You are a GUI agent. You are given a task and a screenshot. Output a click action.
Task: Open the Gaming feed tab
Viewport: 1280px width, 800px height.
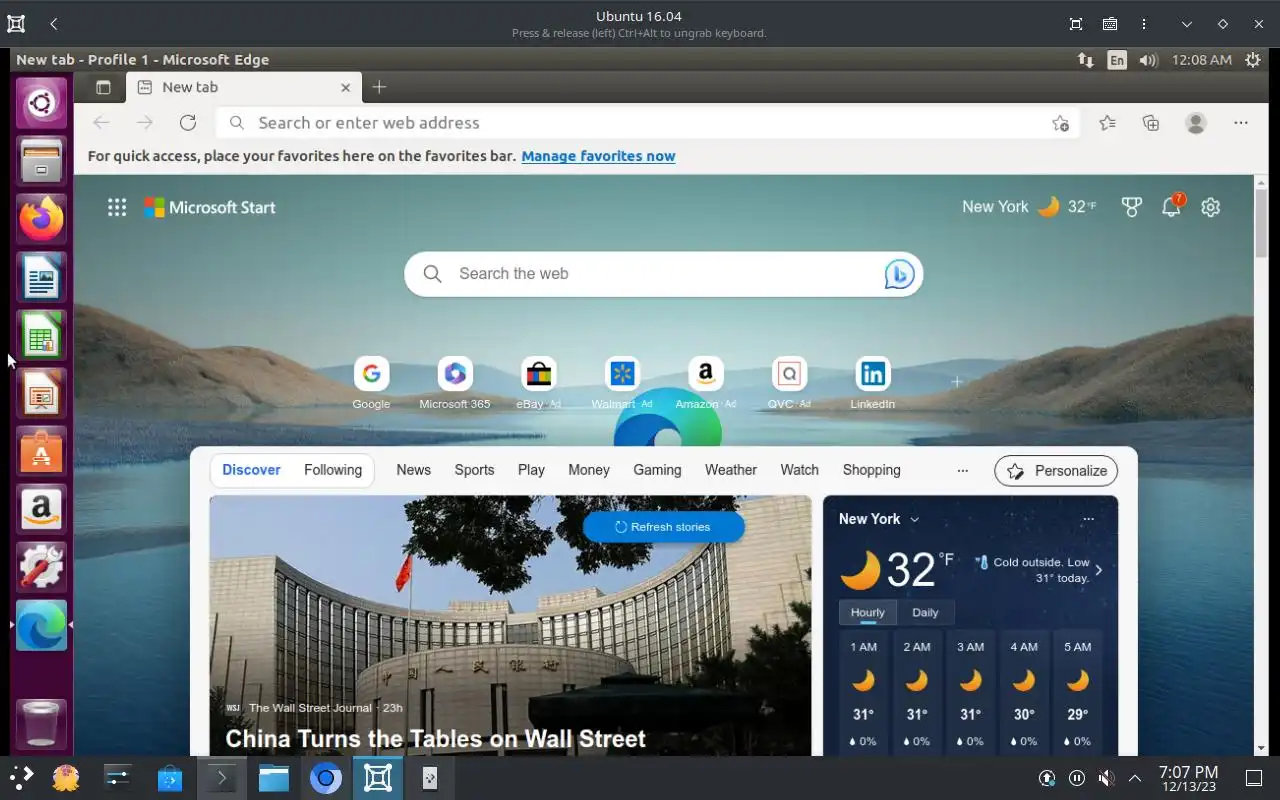[657, 470]
